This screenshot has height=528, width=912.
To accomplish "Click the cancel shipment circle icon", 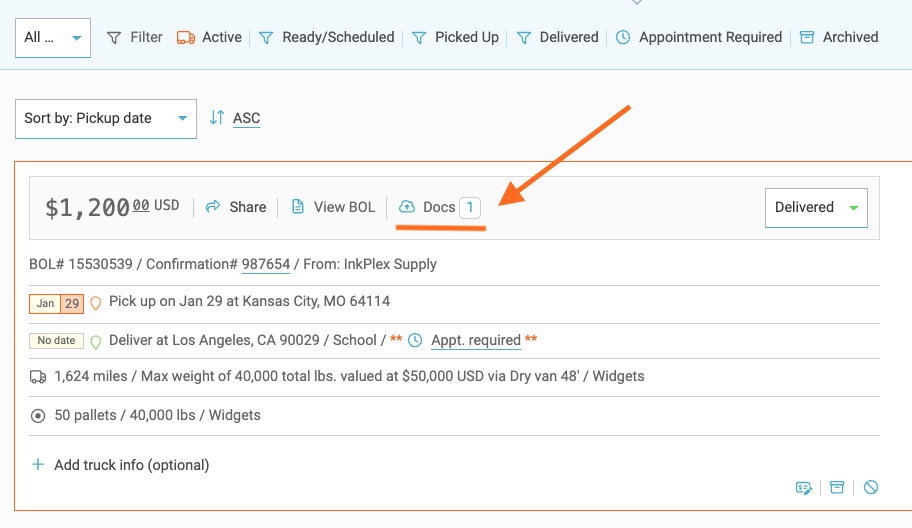I will tap(871, 487).
